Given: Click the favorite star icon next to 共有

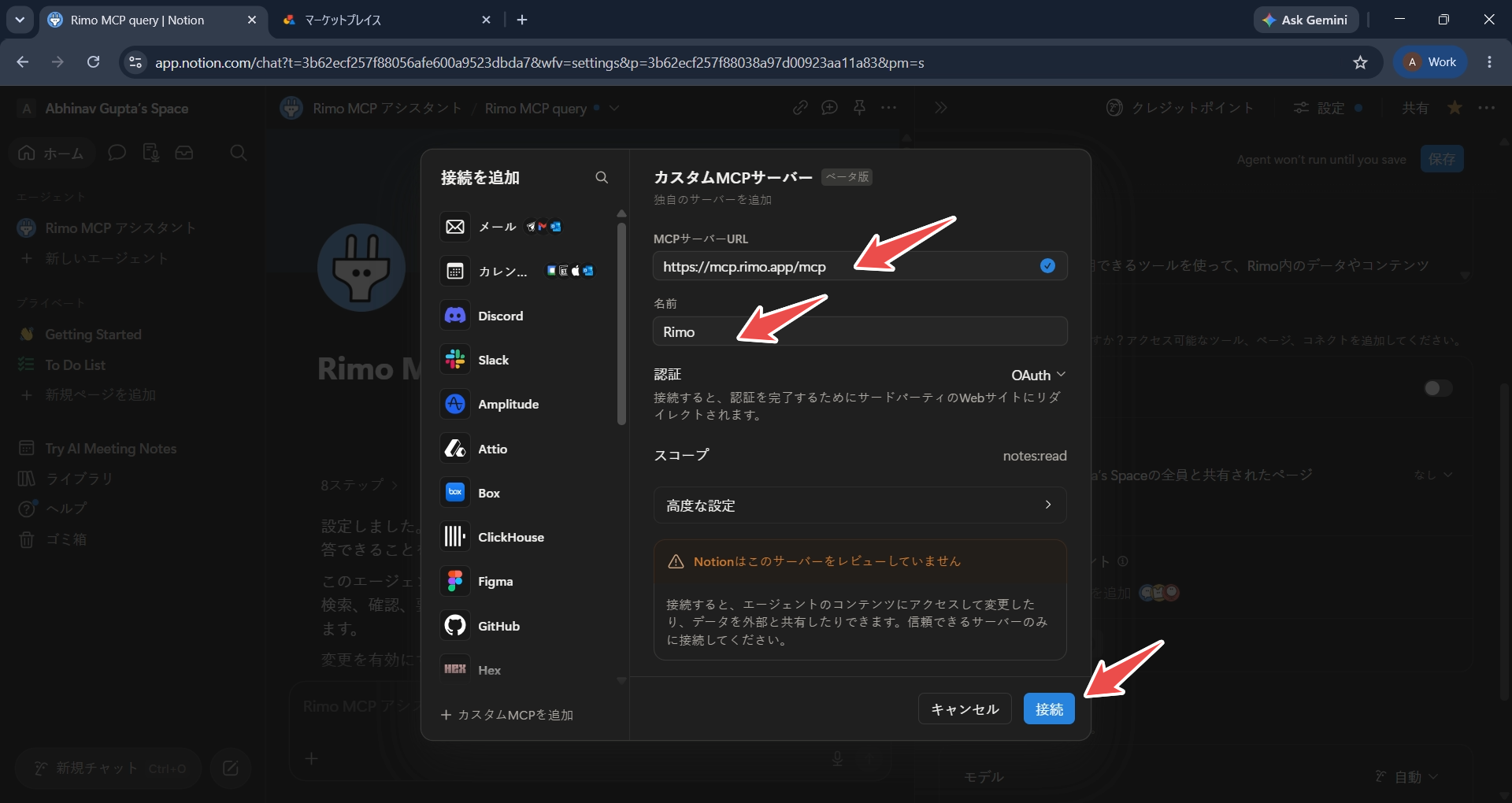Looking at the screenshot, I should coord(1455,108).
